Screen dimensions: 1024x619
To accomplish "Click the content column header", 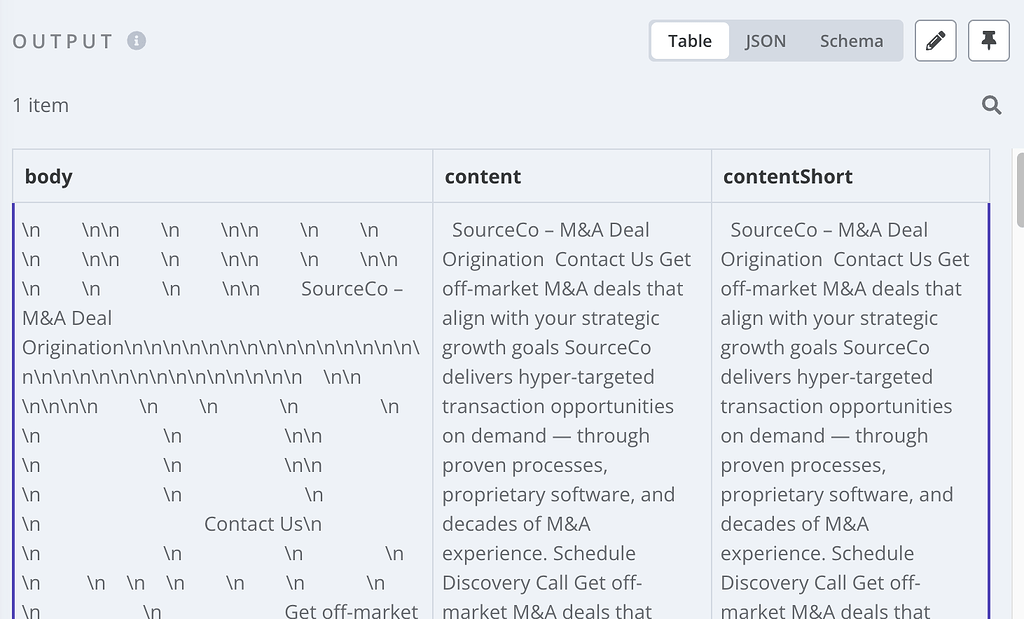I will [x=483, y=177].
